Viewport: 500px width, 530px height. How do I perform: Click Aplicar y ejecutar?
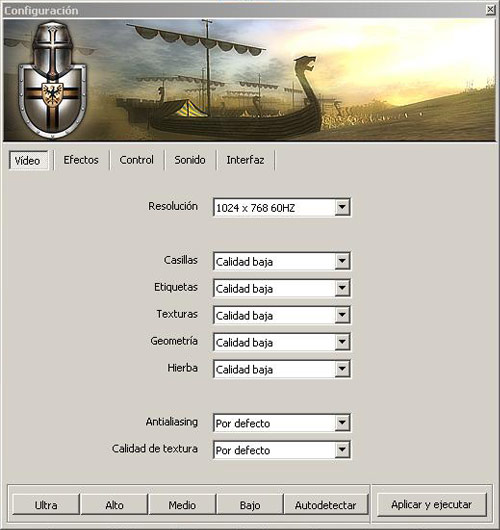point(431,504)
